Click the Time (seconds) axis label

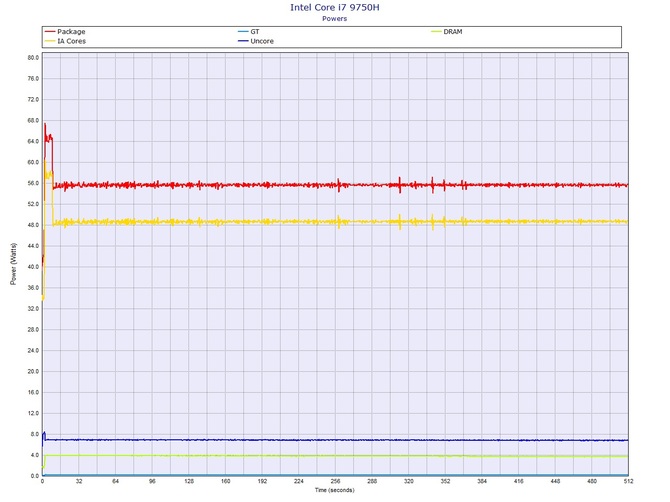(x=335, y=490)
